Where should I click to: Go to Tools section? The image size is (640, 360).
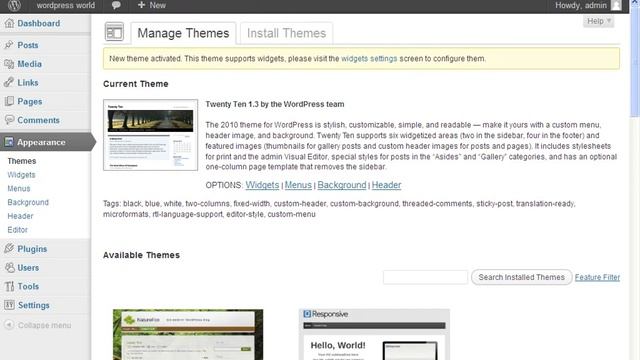[x=28, y=286]
